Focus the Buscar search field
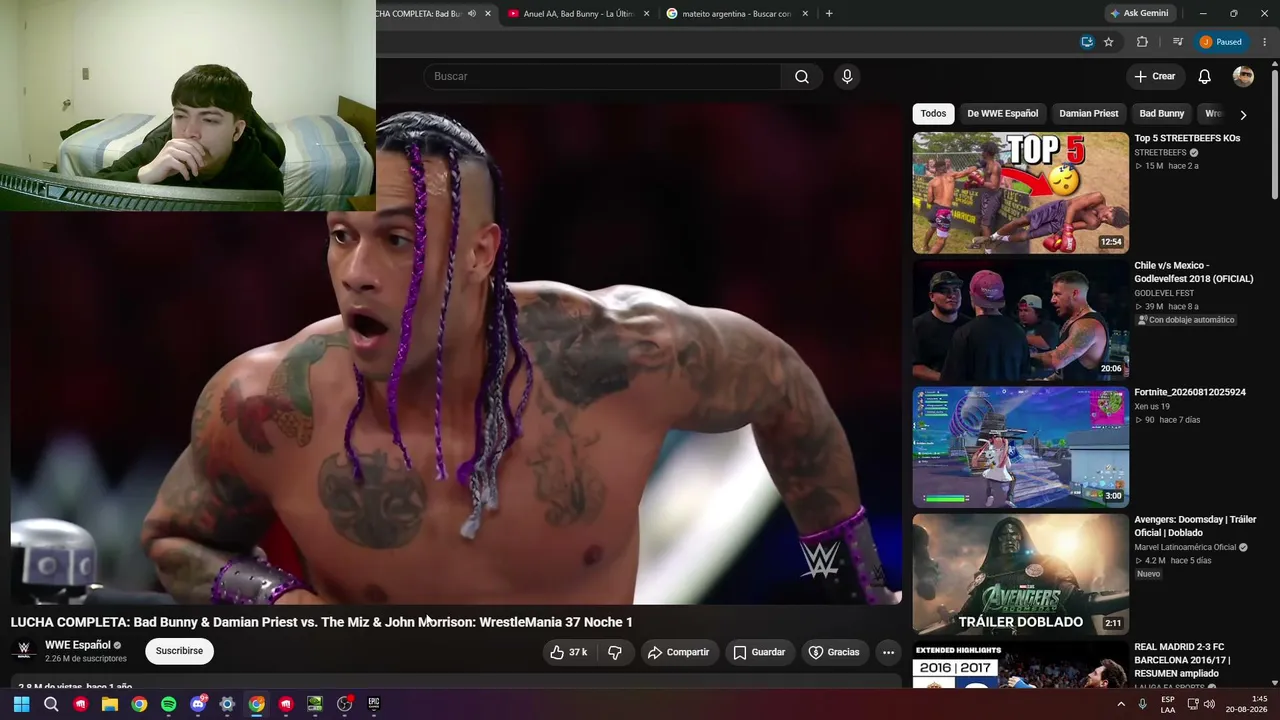Image resolution: width=1280 pixels, height=720 pixels. [x=603, y=76]
